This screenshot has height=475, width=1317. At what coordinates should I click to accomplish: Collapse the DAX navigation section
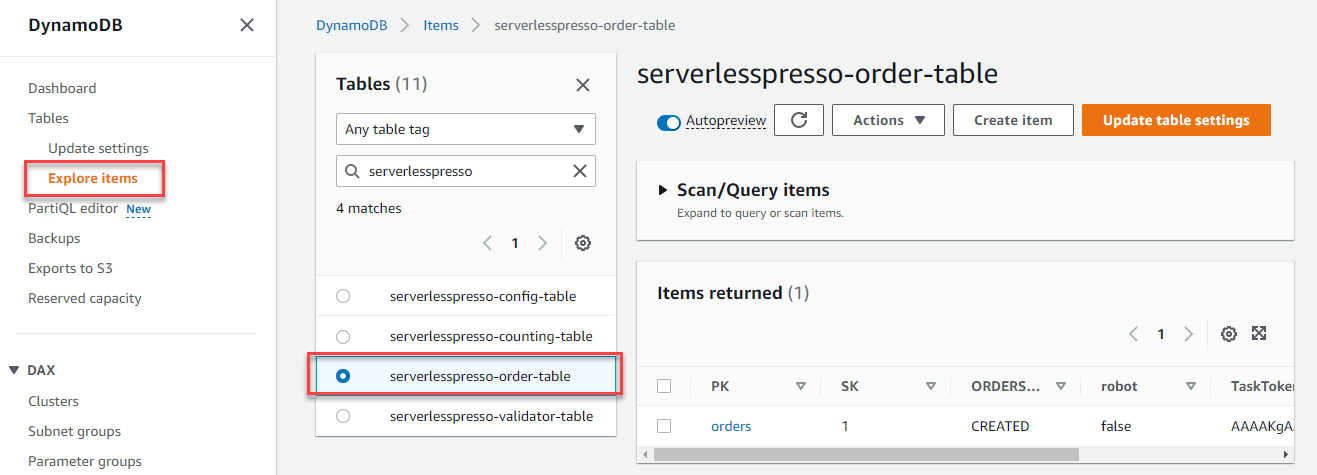tap(14, 370)
